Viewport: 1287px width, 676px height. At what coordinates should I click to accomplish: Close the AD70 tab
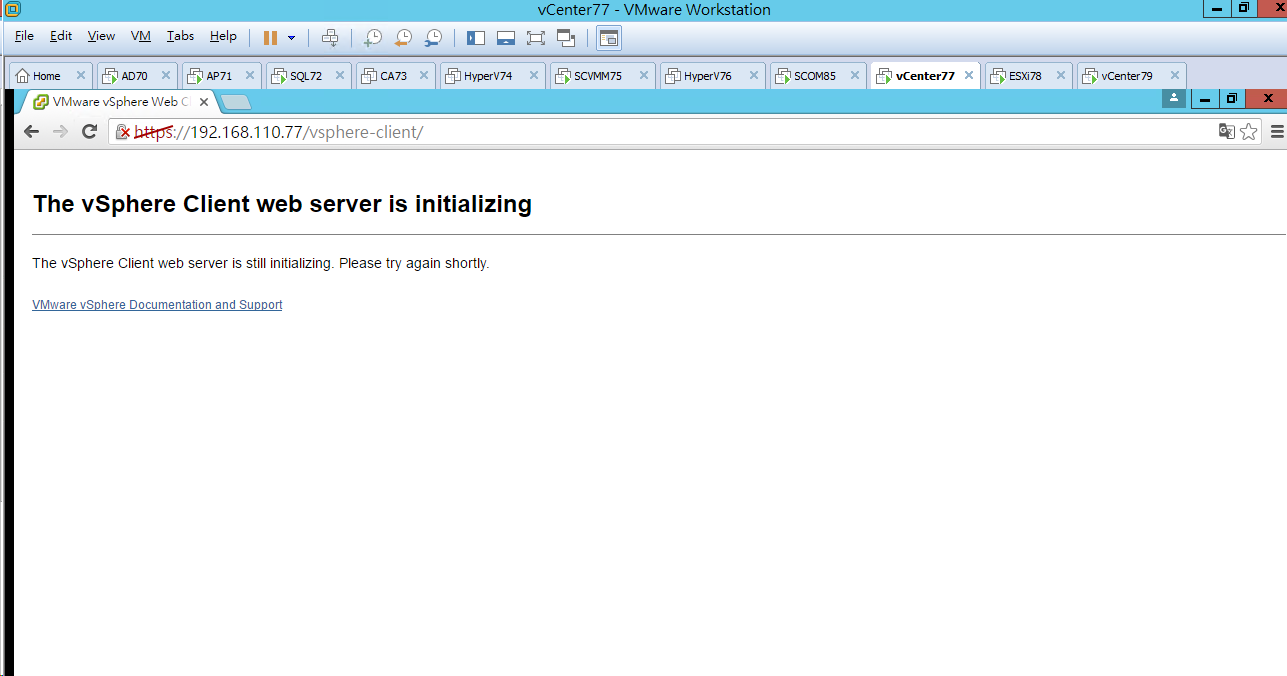pos(166,75)
